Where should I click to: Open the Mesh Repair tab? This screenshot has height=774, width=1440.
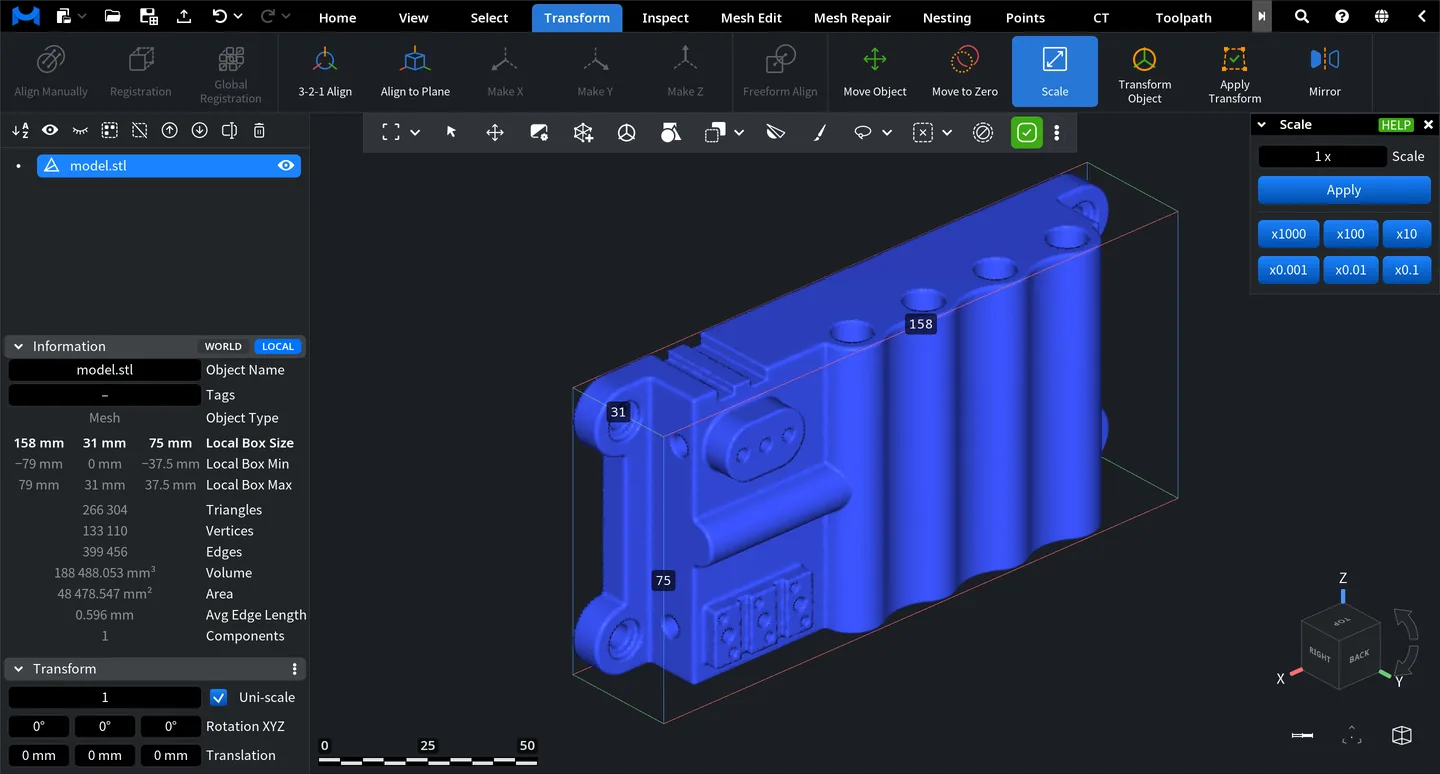(x=852, y=17)
